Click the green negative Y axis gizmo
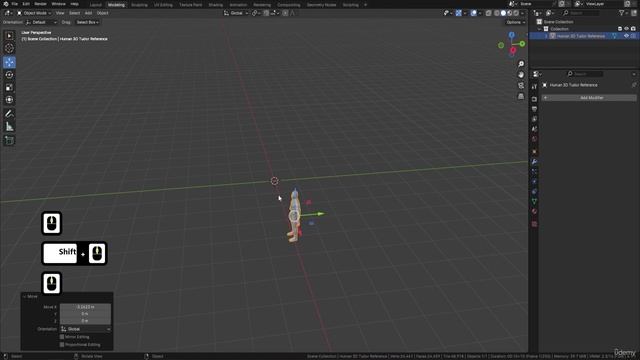Image resolution: width=640 pixels, height=360 pixels. coord(501,45)
